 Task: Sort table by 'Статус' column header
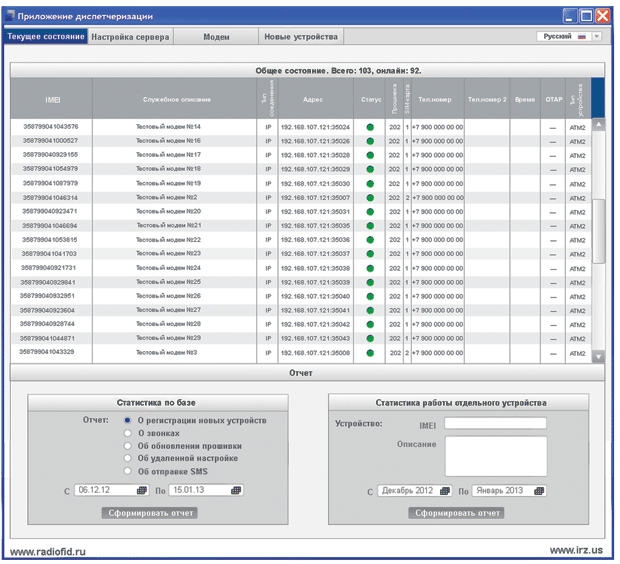coord(370,99)
